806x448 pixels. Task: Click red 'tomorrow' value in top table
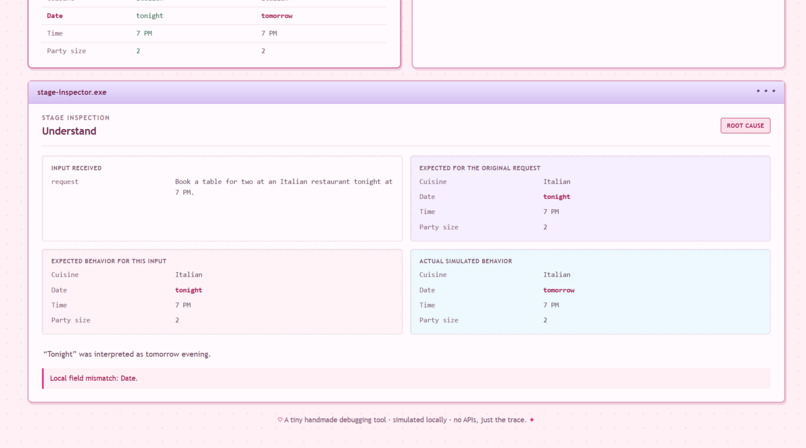point(277,15)
